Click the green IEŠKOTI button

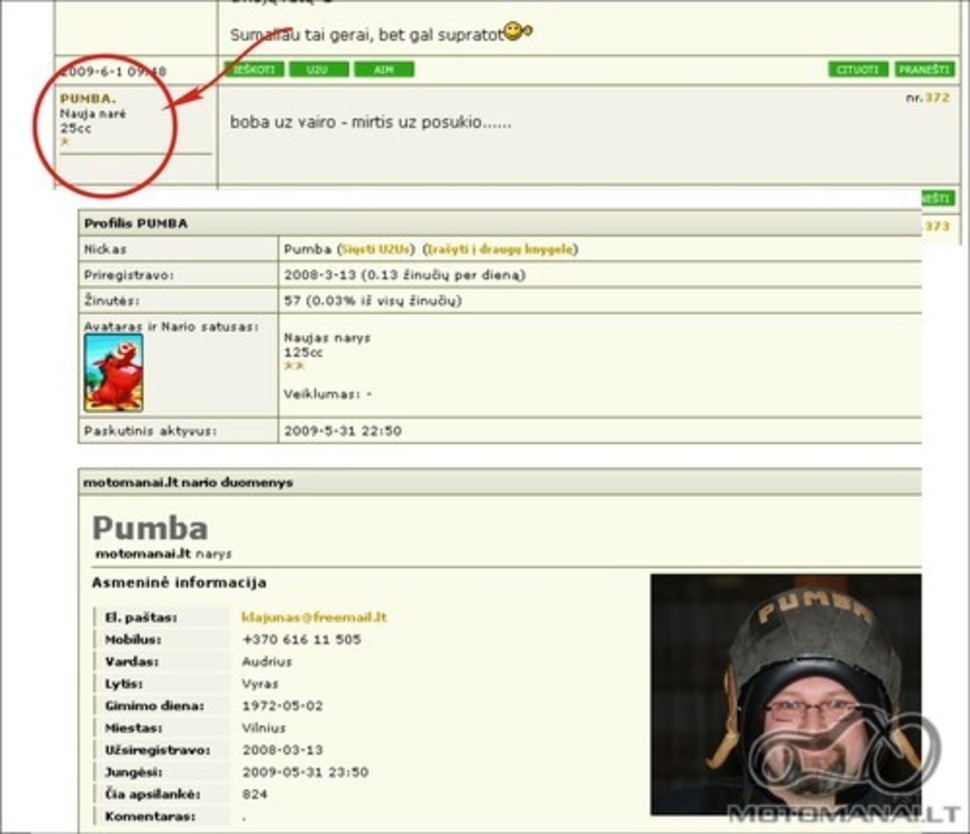[254, 69]
